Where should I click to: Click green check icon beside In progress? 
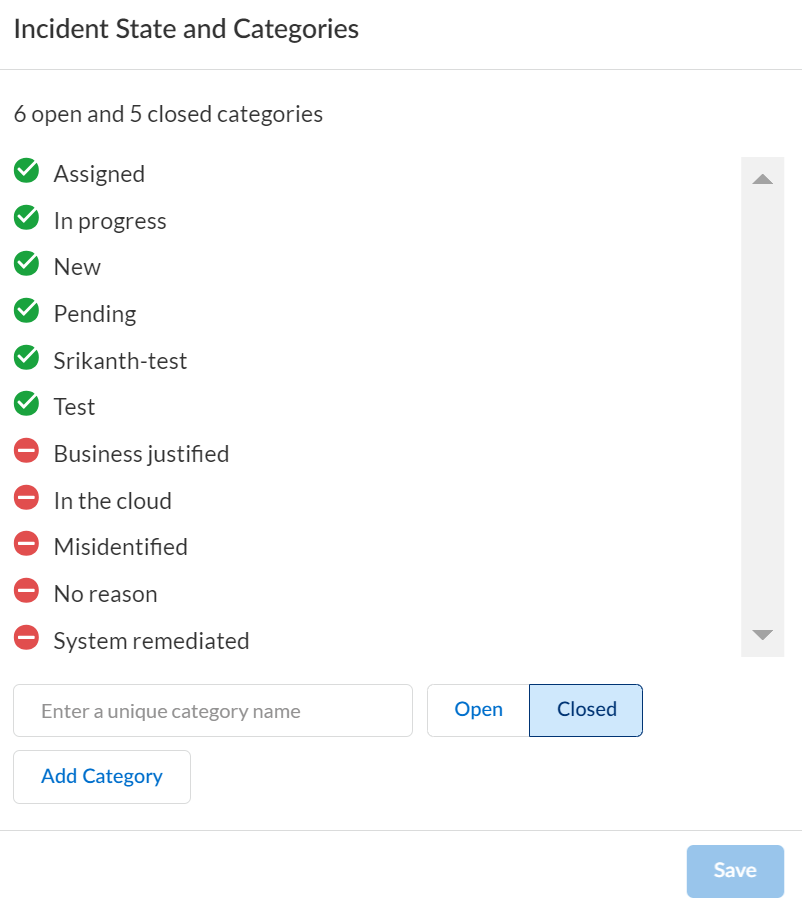[26, 218]
